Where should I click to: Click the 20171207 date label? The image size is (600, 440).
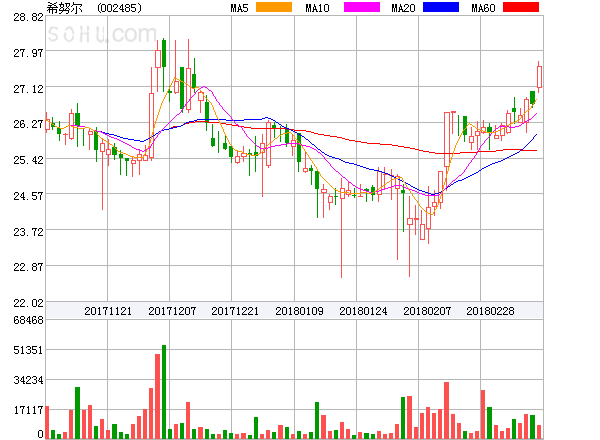(172, 311)
